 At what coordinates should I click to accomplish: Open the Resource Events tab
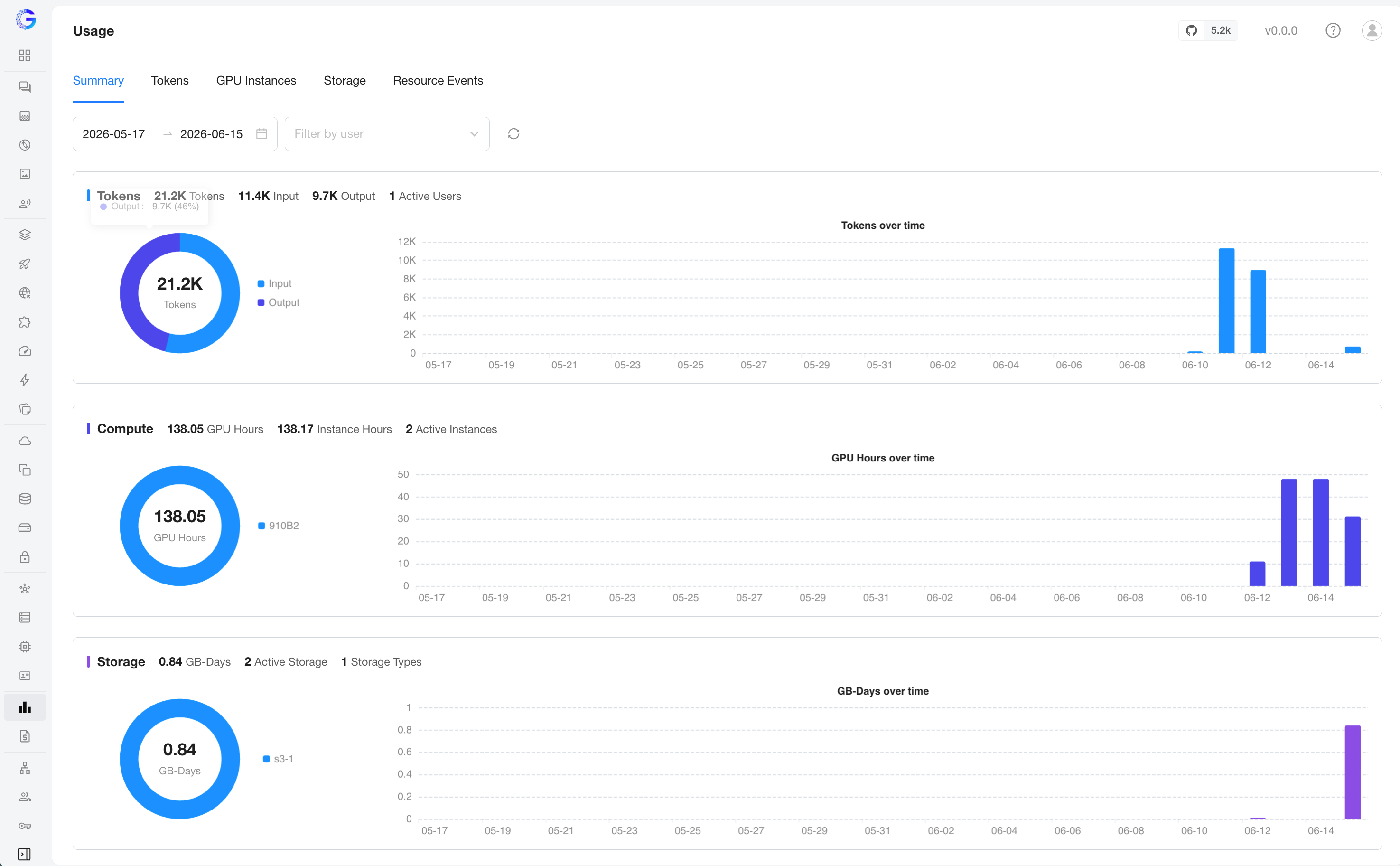(438, 81)
